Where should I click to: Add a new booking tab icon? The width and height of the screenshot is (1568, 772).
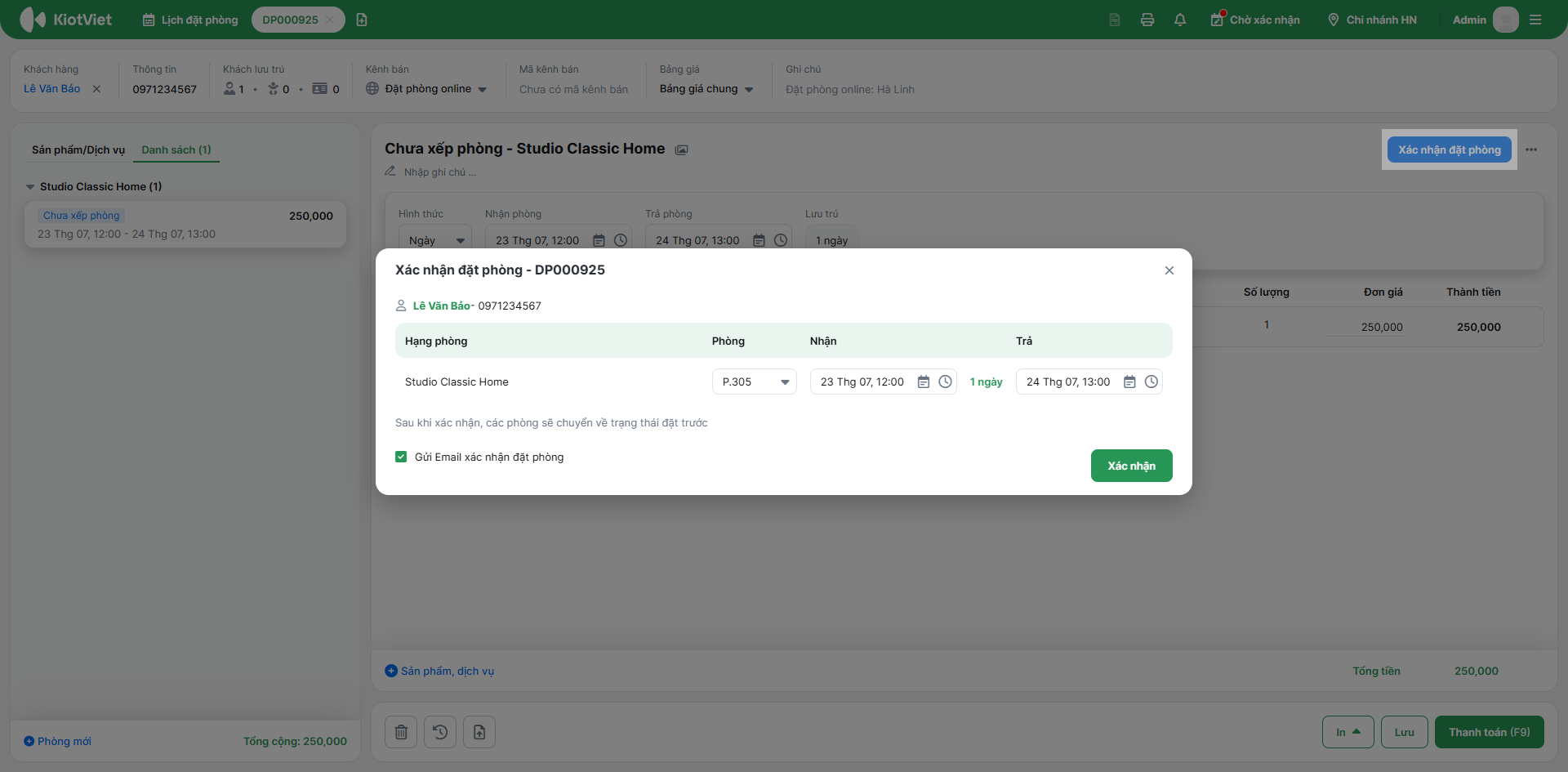pos(362,20)
